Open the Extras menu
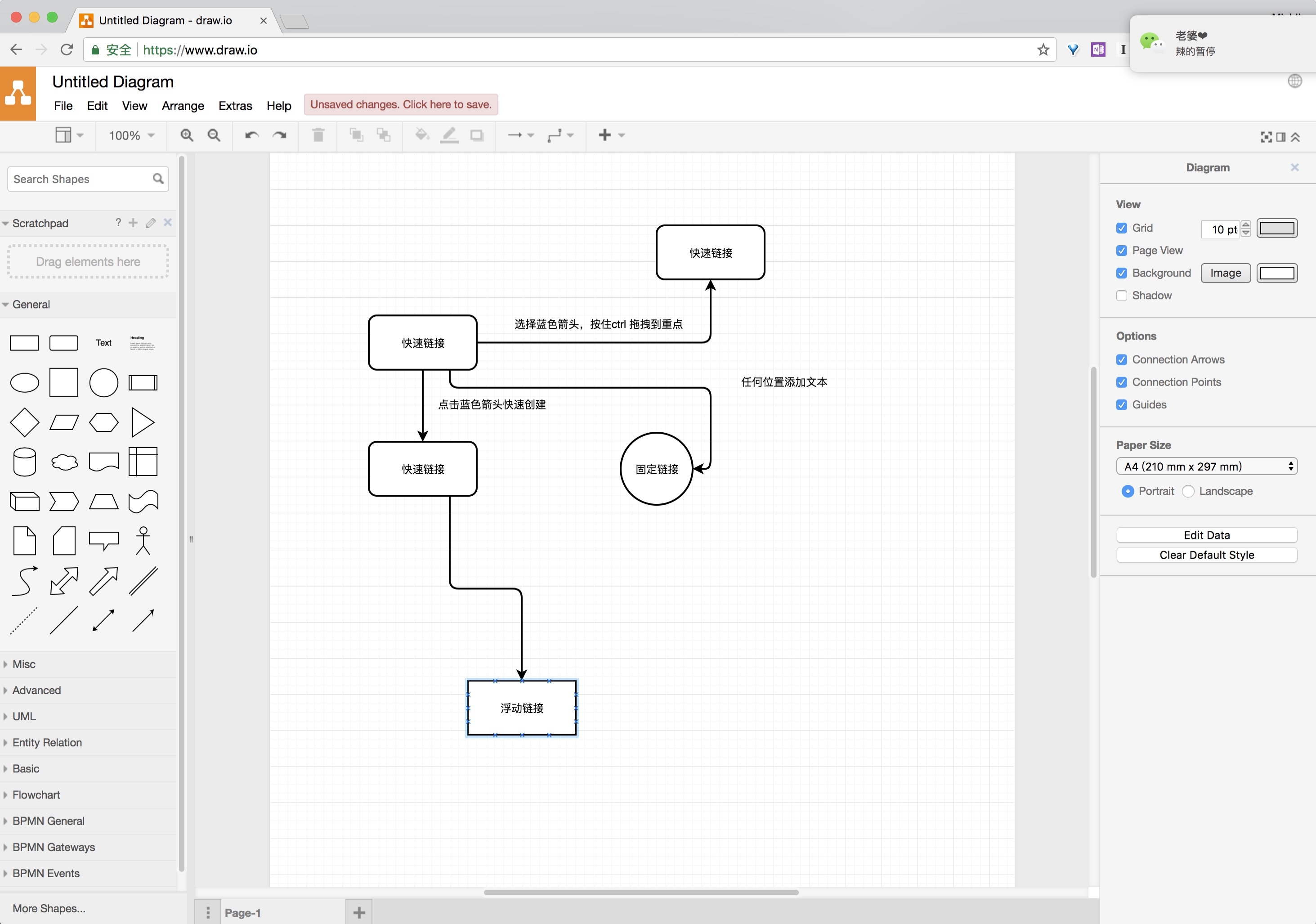Image resolution: width=1316 pixels, height=924 pixels. coord(235,105)
